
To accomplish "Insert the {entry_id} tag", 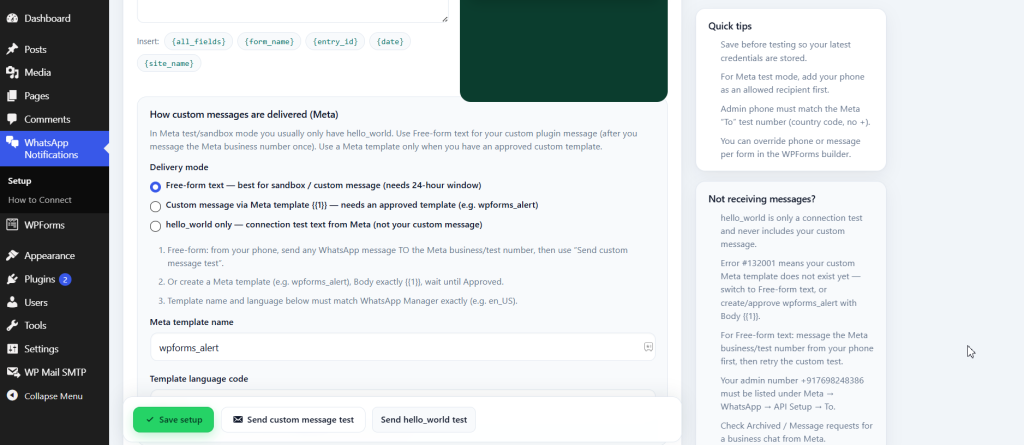I will tap(335, 41).
